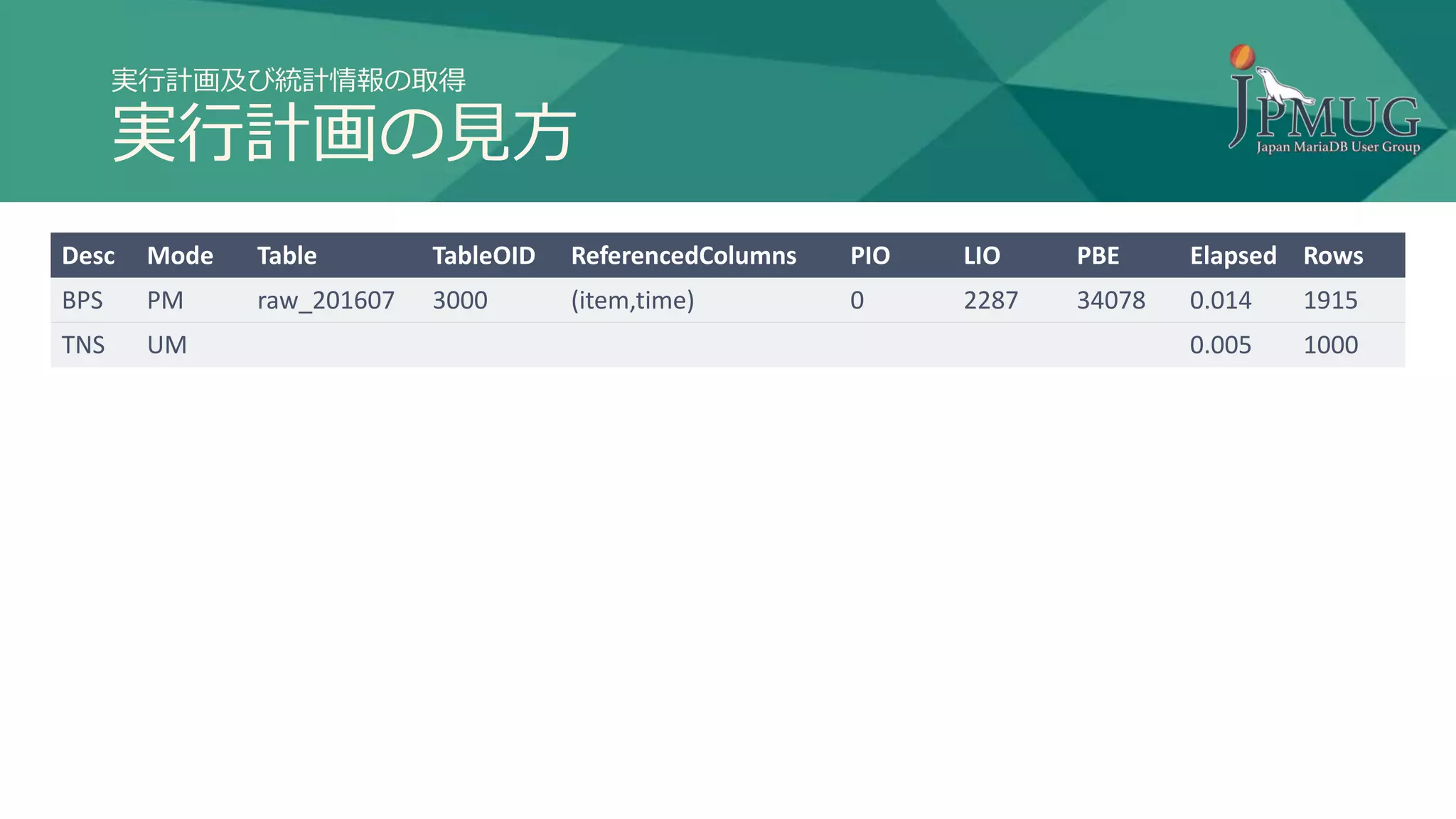Select the subtitle 実行計画及び統計情報の取得

[289, 80]
